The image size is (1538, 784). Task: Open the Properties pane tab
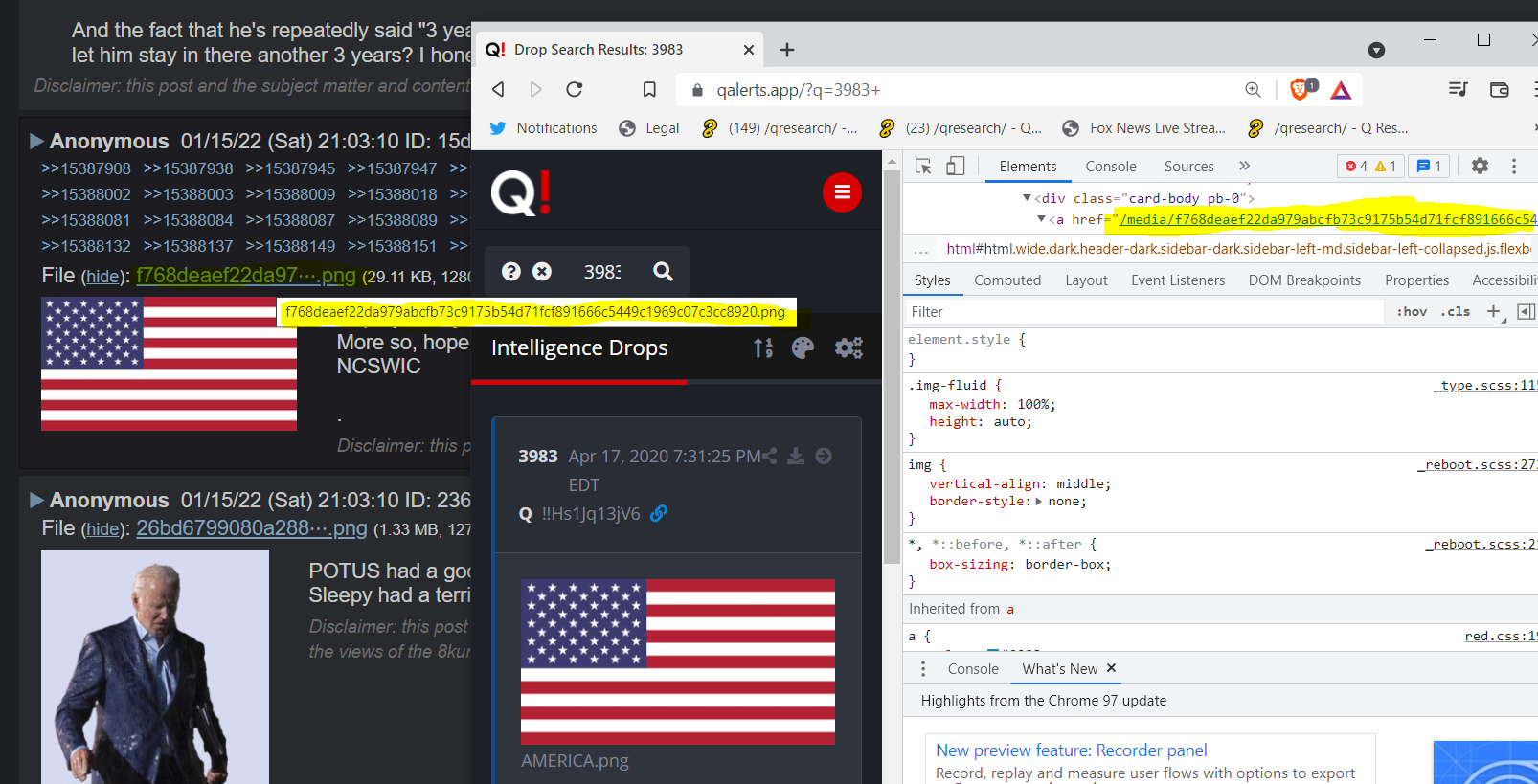(x=1416, y=280)
